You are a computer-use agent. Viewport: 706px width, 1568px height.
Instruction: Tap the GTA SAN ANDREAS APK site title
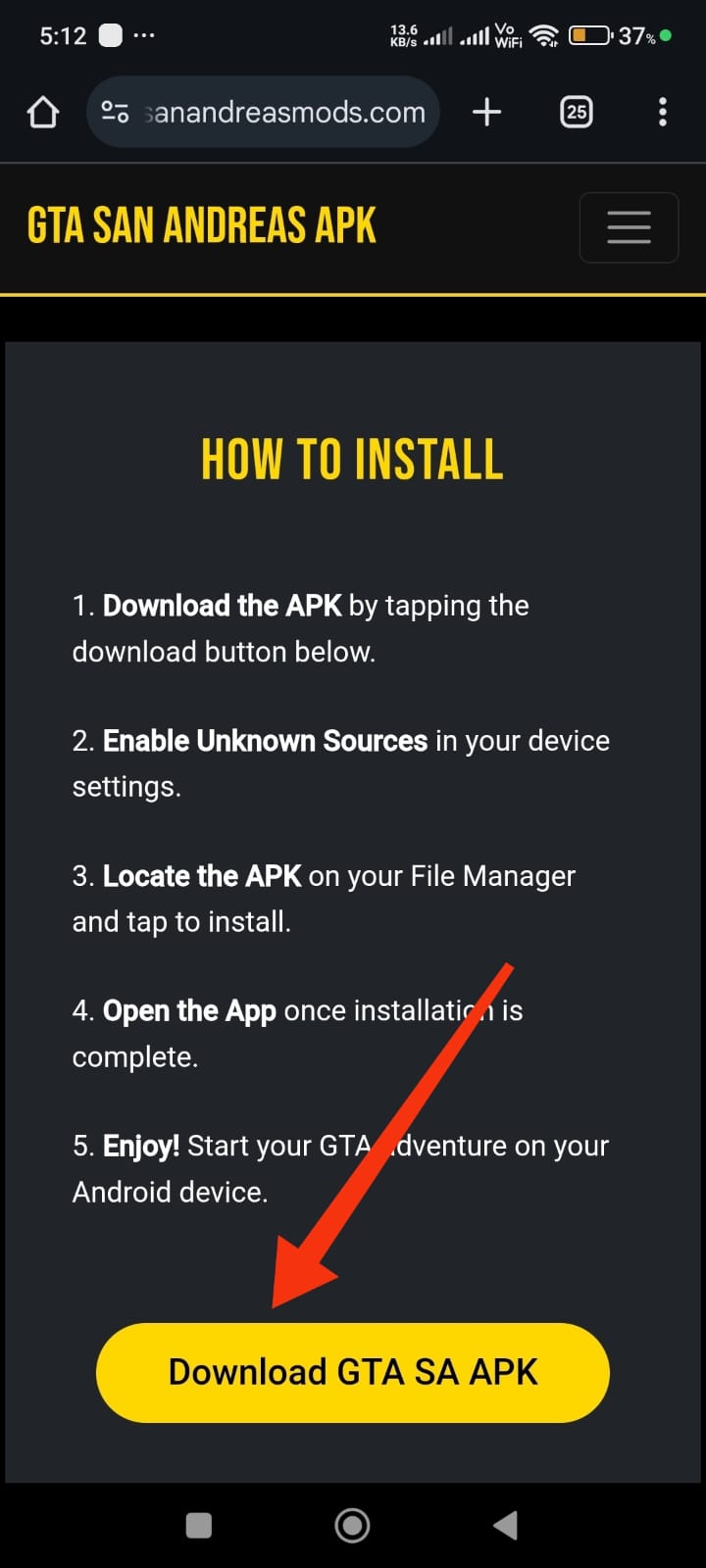[x=202, y=225]
